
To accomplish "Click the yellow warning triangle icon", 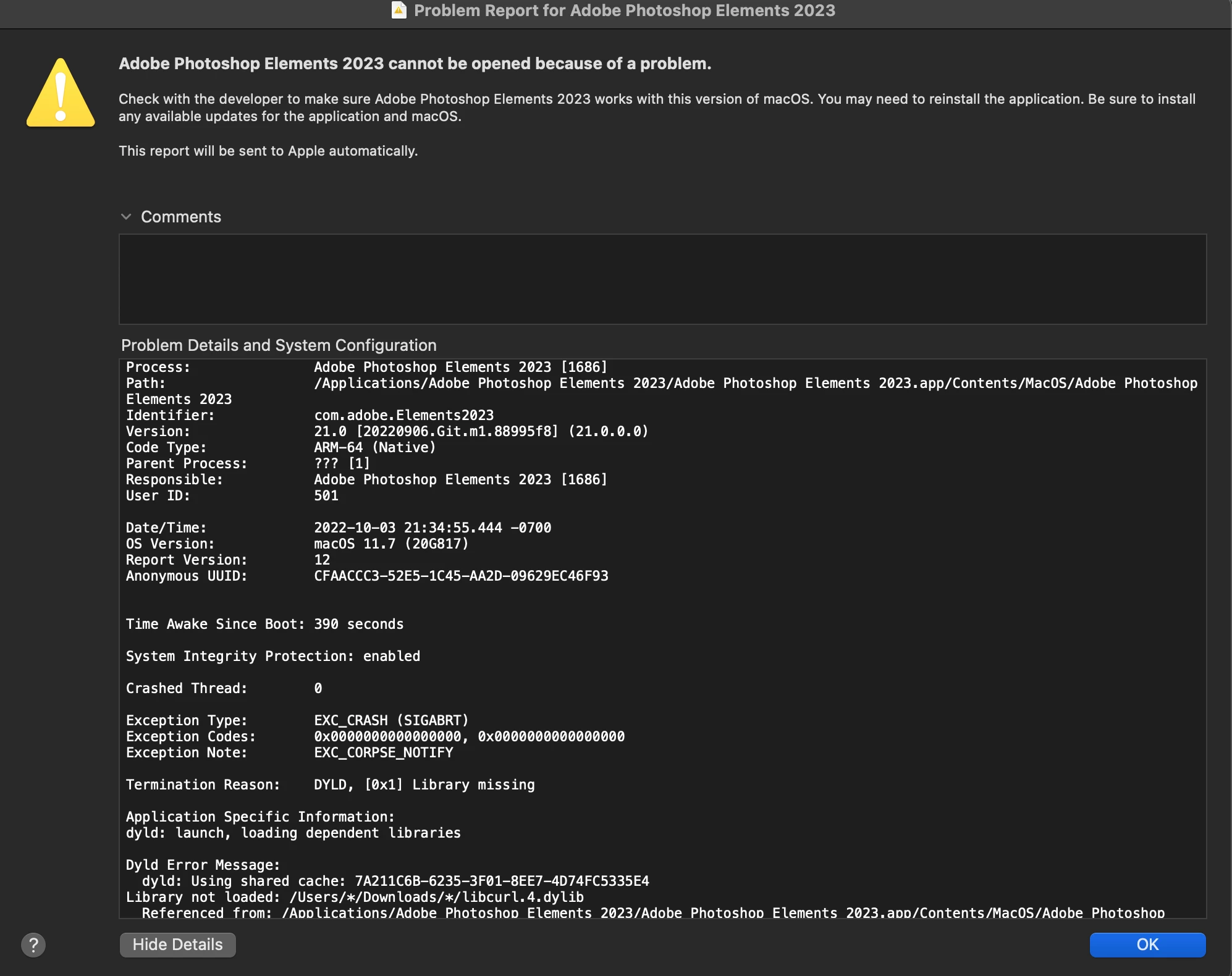I will (61, 94).
